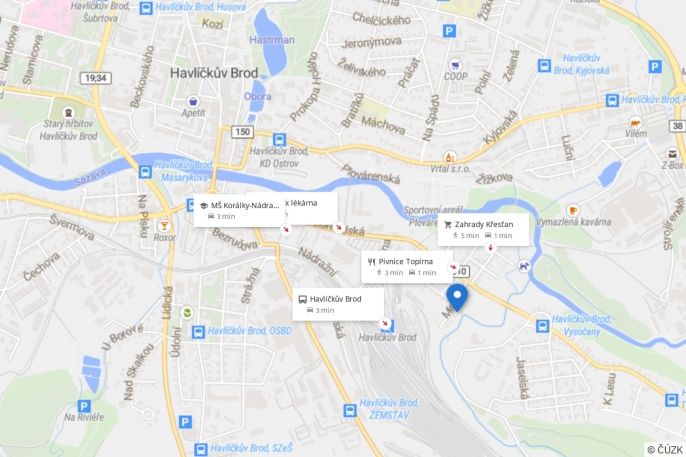Click the SZeŠ bus stop icon
Image resolution: width=686 pixels, height=457 pixels.
click(x=201, y=449)
